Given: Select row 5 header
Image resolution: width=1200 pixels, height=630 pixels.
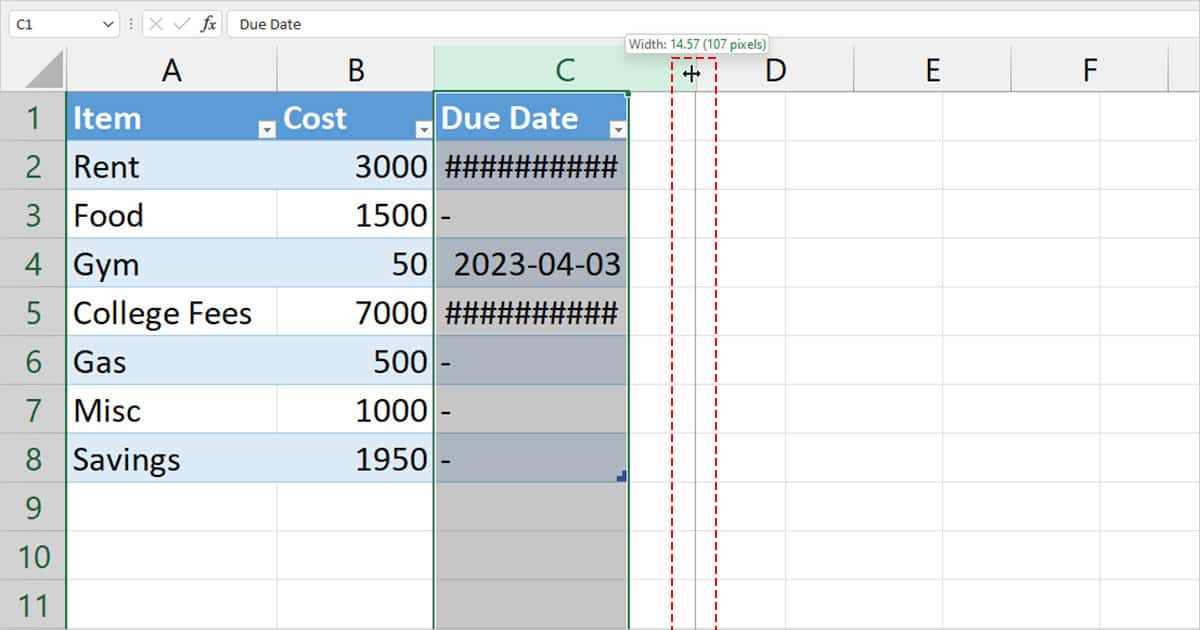Looking at the screenshot, I should click(x=33, y=312).
